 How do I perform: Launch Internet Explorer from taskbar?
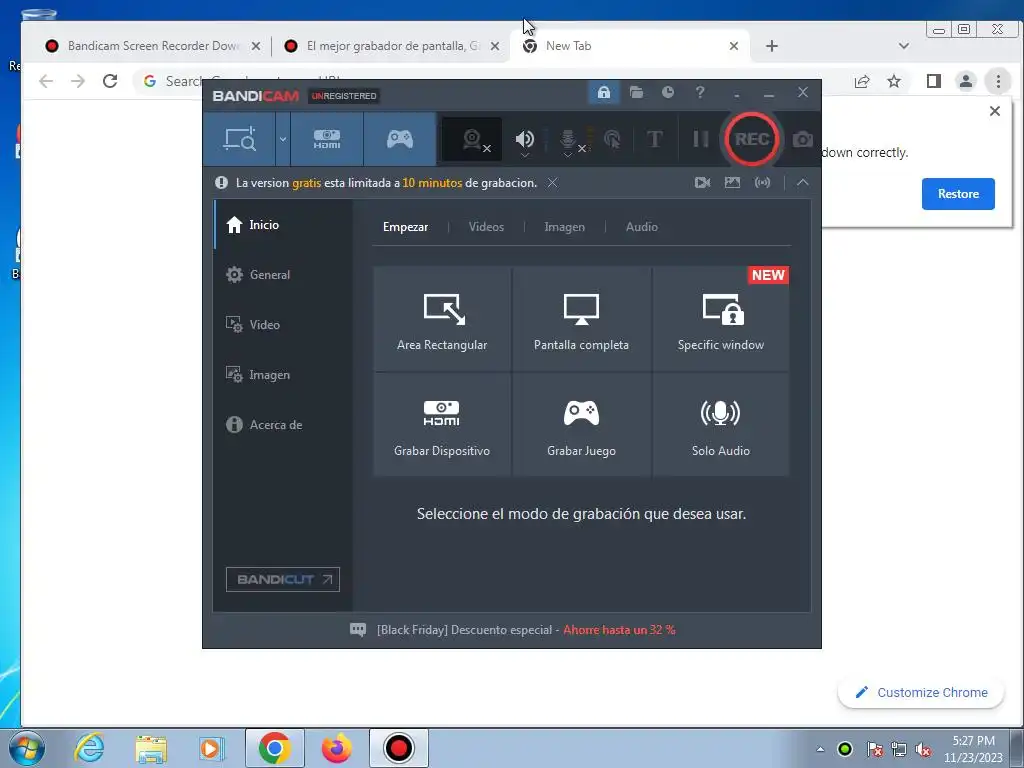pyautogui.click(x=89, y=748)
